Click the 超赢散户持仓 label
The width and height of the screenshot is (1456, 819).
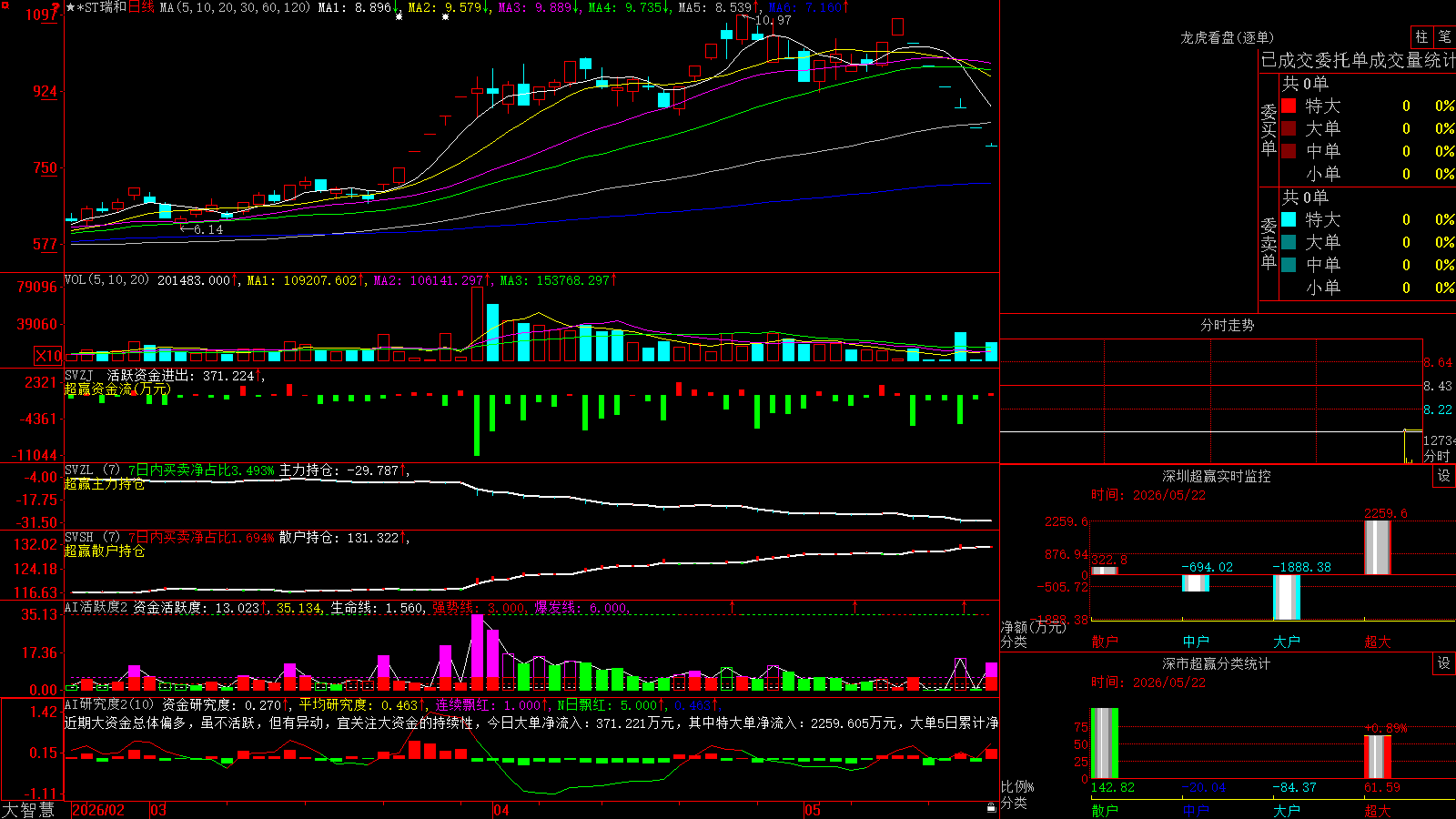click(x=105, y=551)
